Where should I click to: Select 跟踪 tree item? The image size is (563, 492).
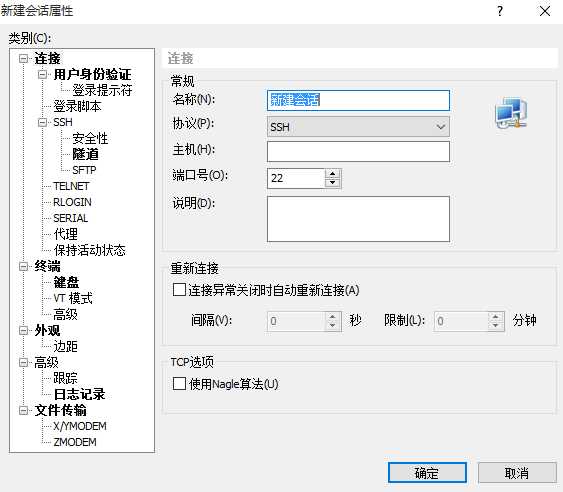point(65,378)
